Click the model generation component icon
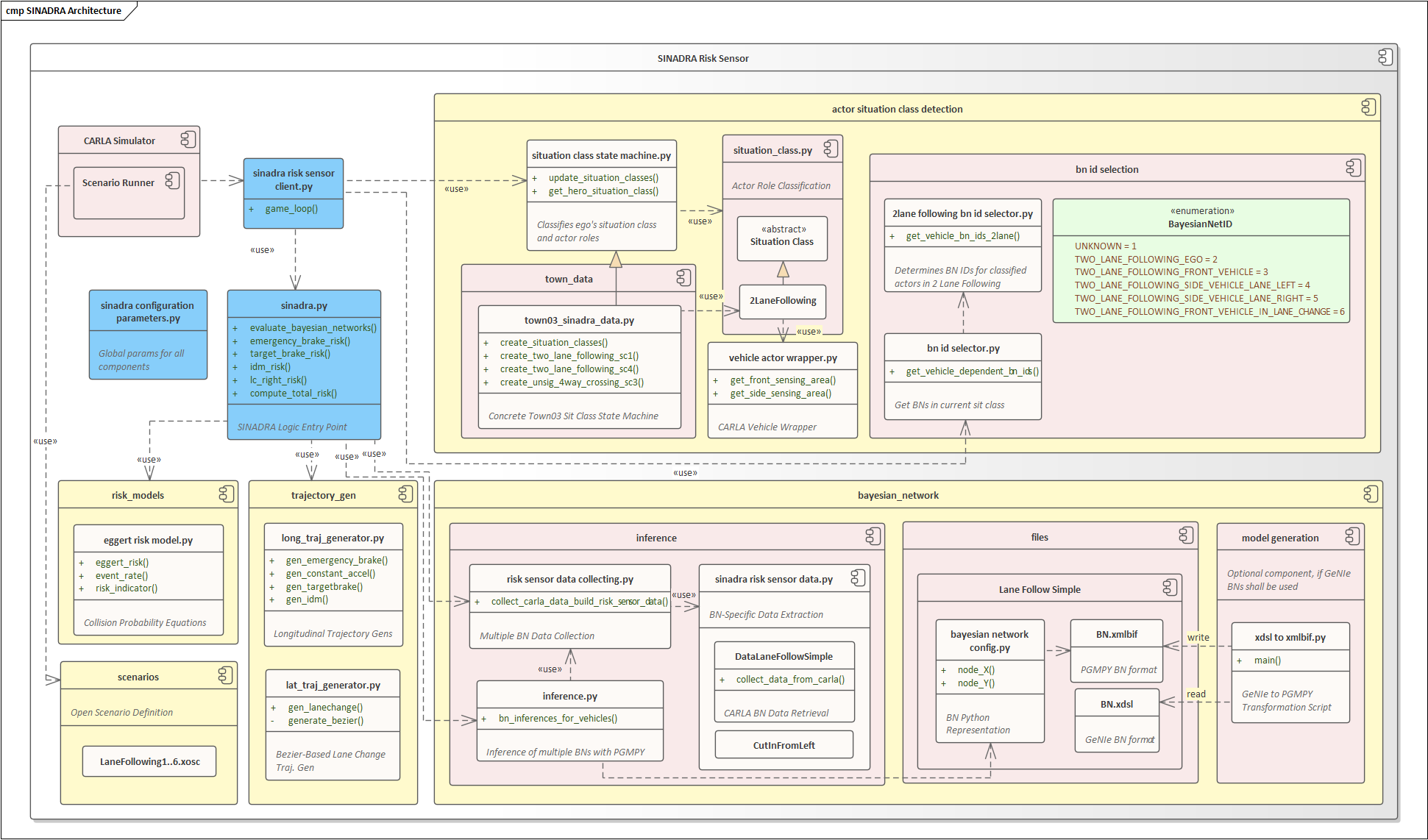This screenshot has height=840, width=1428. [1352, 537]
